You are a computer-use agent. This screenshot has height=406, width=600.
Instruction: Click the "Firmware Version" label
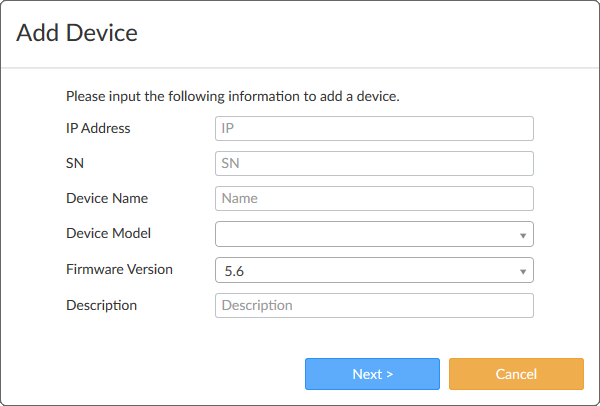point(119,269)
